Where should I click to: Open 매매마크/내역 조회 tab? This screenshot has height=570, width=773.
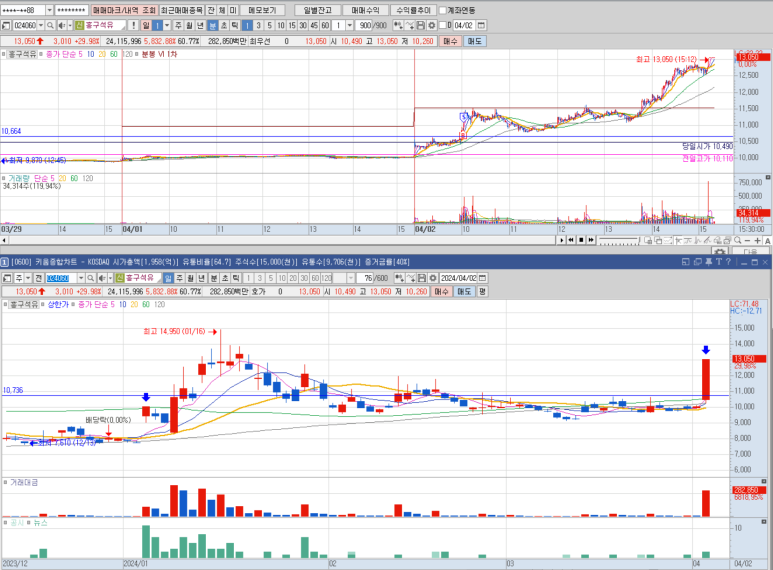click(124, 10)
